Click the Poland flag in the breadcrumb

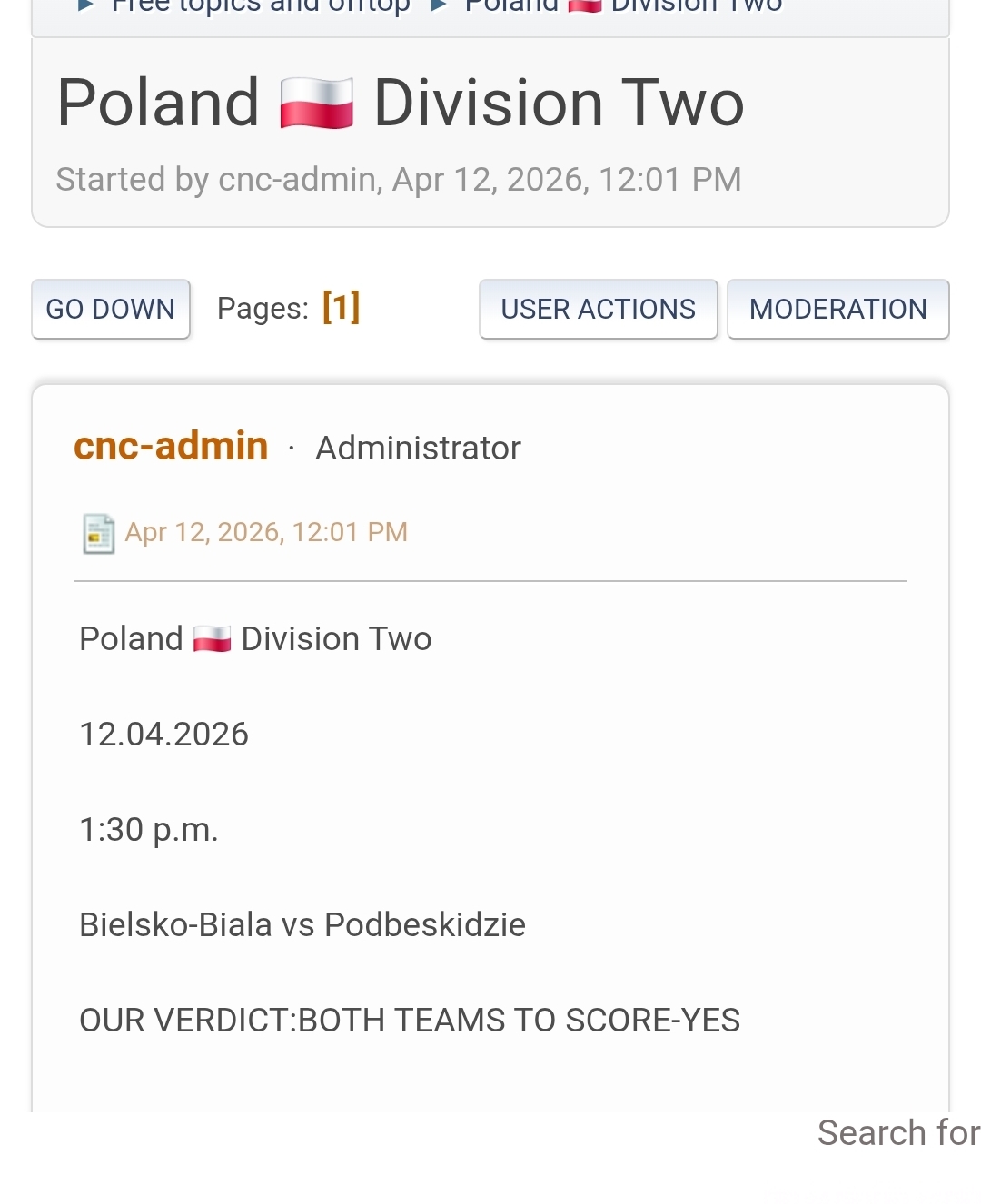(x=584, y=5)
